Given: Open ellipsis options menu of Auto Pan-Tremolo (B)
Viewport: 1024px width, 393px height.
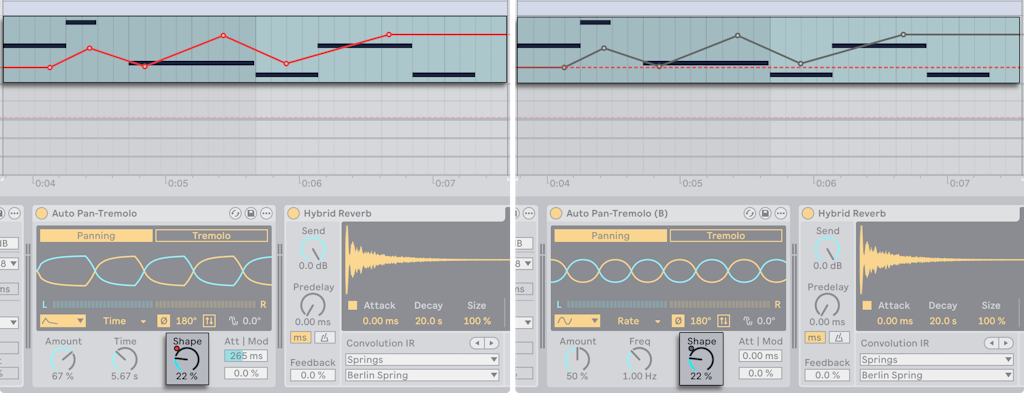Looking at the screenshot, I should point(780,213).
